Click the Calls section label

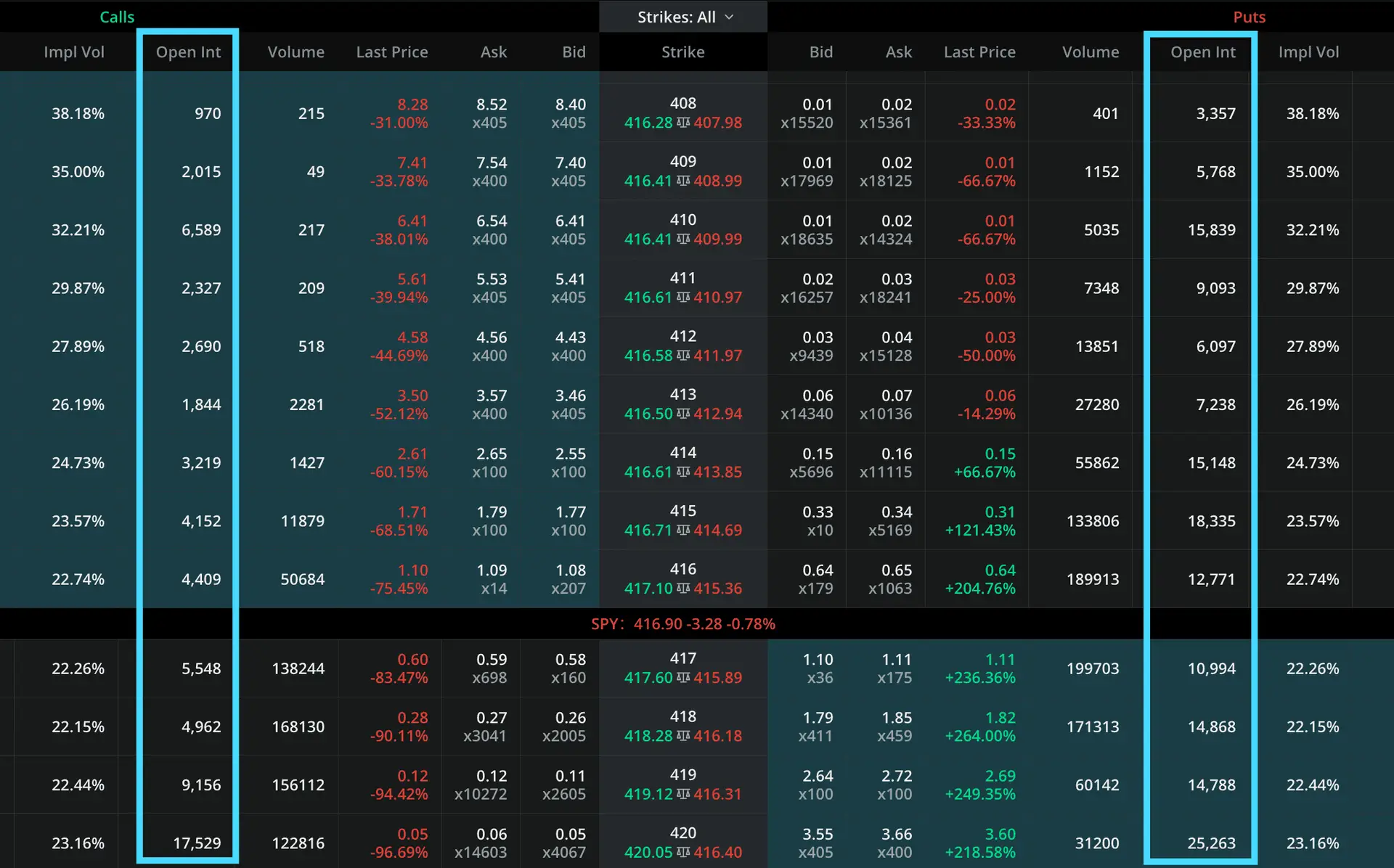[x=117, y=17]
